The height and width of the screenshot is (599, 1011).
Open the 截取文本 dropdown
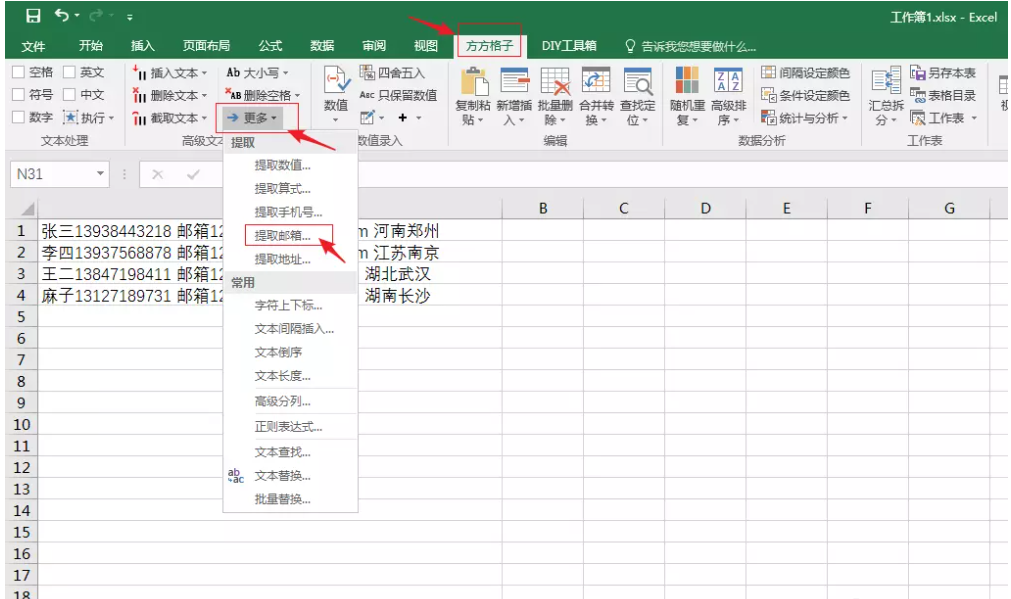point(170,118)
